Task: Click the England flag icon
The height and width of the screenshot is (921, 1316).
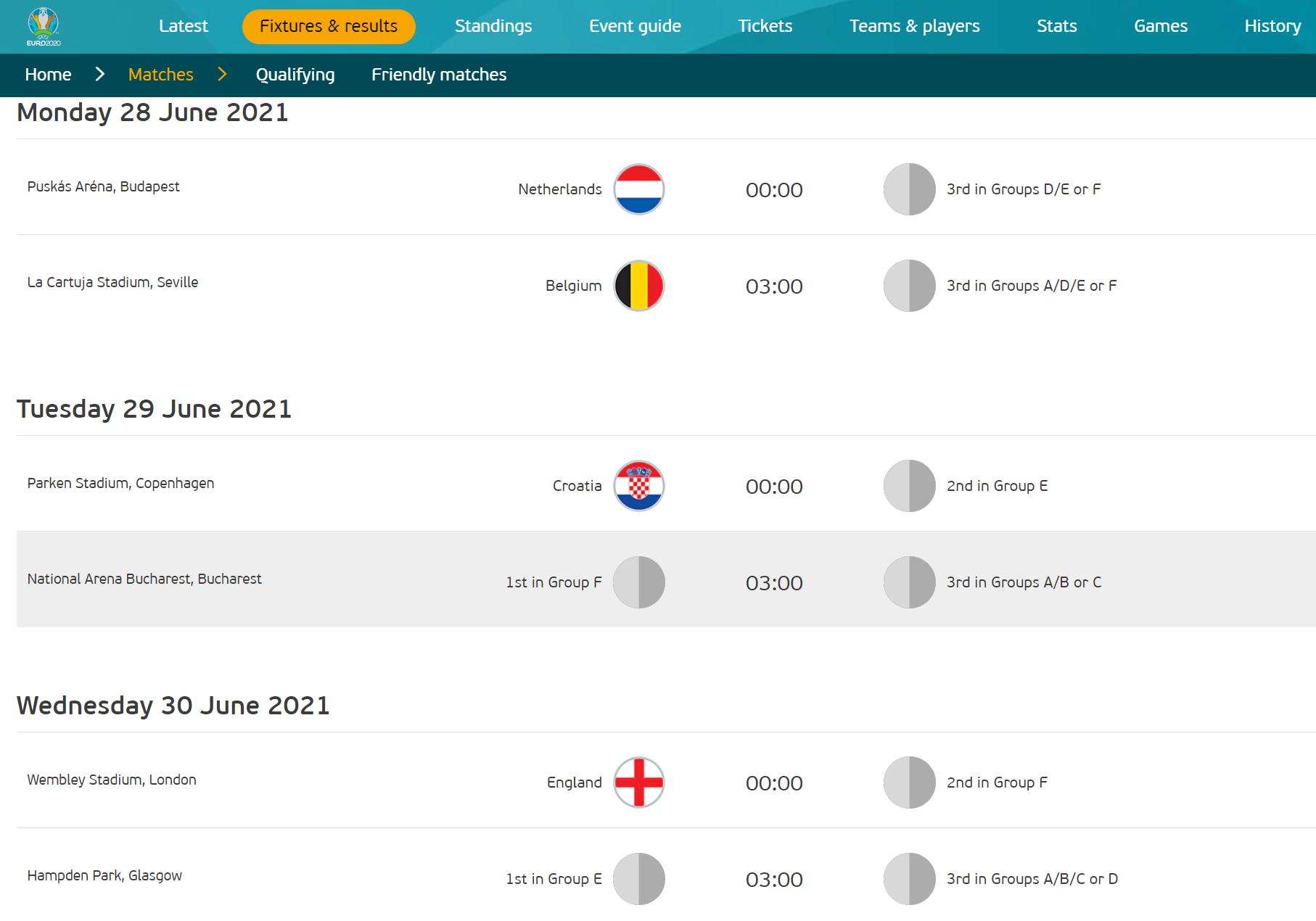Action: pyautogui.click(x=638, y=782)
